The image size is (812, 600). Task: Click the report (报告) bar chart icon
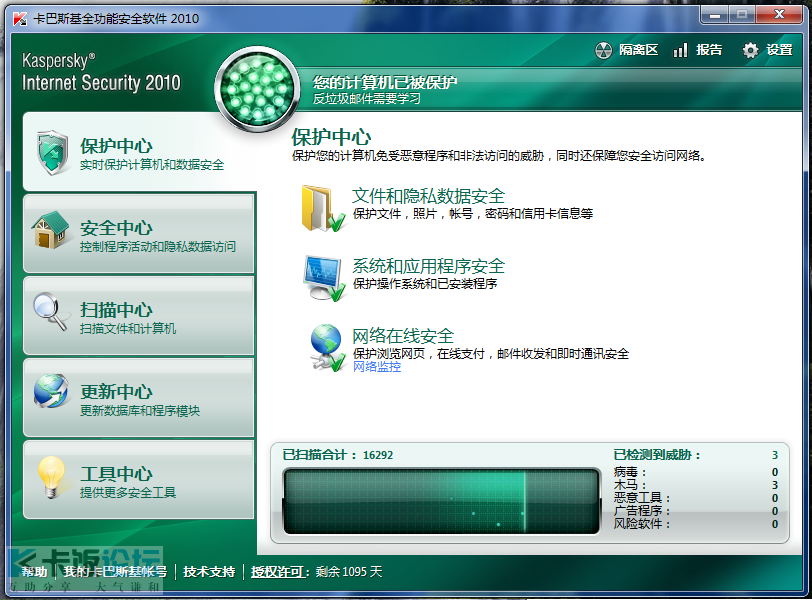coord(680,50)
